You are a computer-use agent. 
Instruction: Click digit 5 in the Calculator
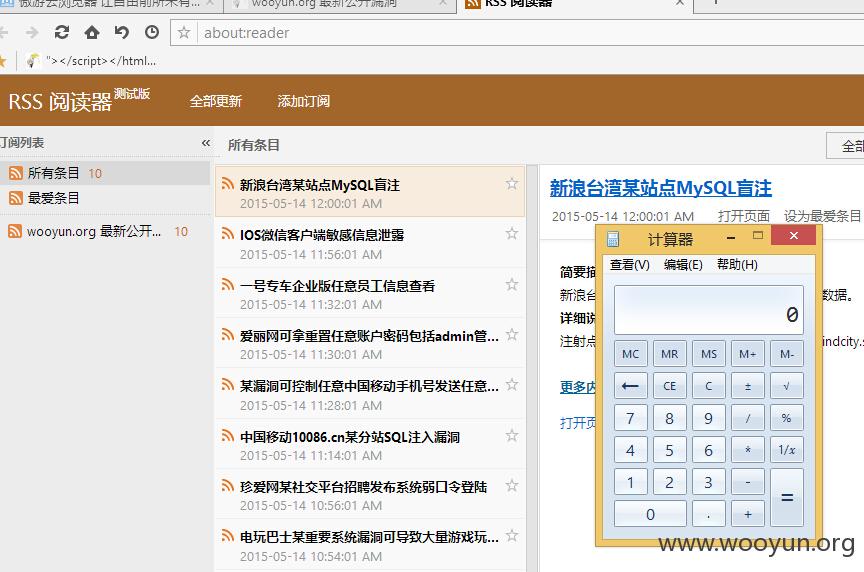(x=669, y=450)
